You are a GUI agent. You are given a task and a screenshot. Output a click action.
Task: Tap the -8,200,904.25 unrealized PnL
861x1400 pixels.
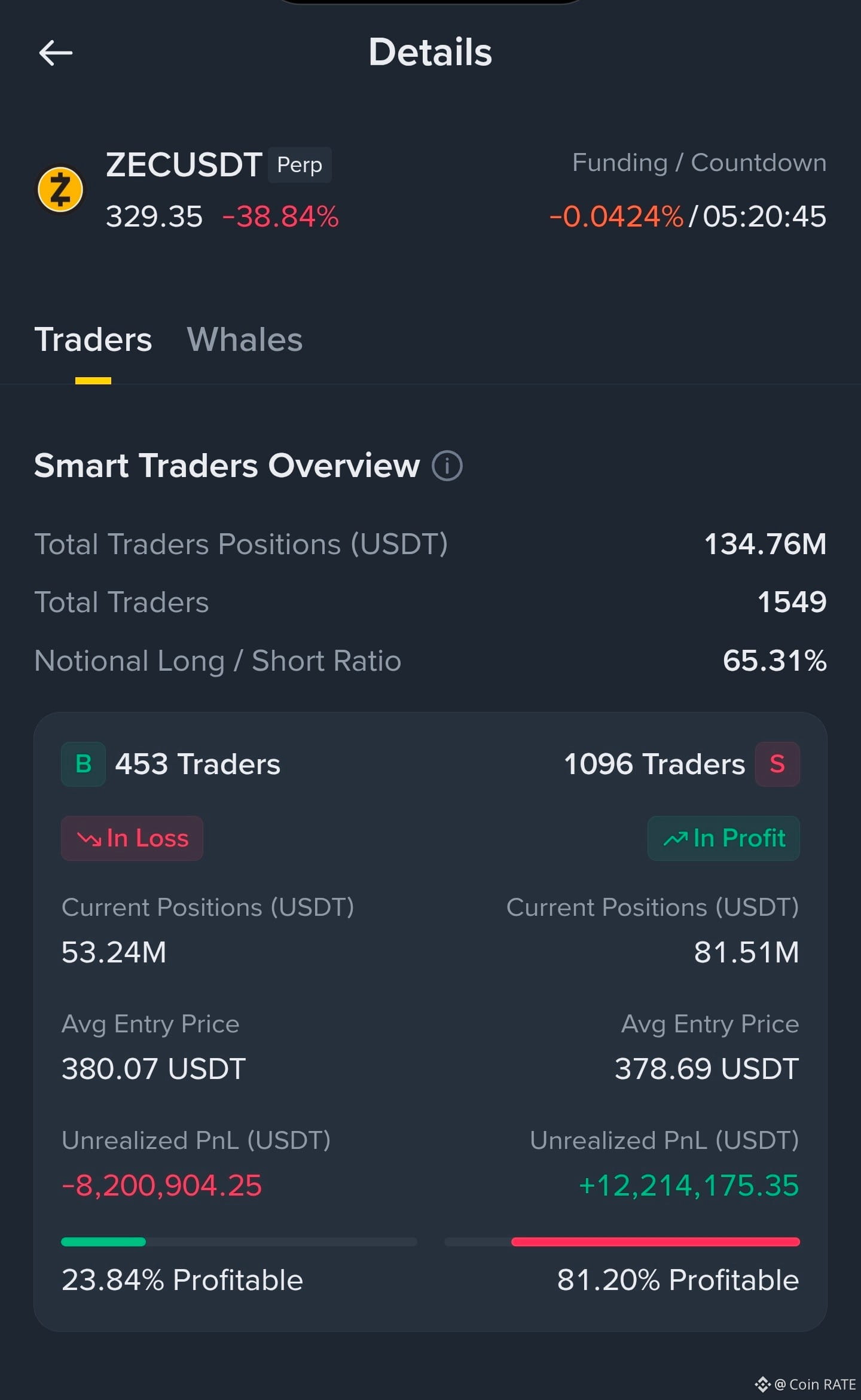coord(161,1185)
